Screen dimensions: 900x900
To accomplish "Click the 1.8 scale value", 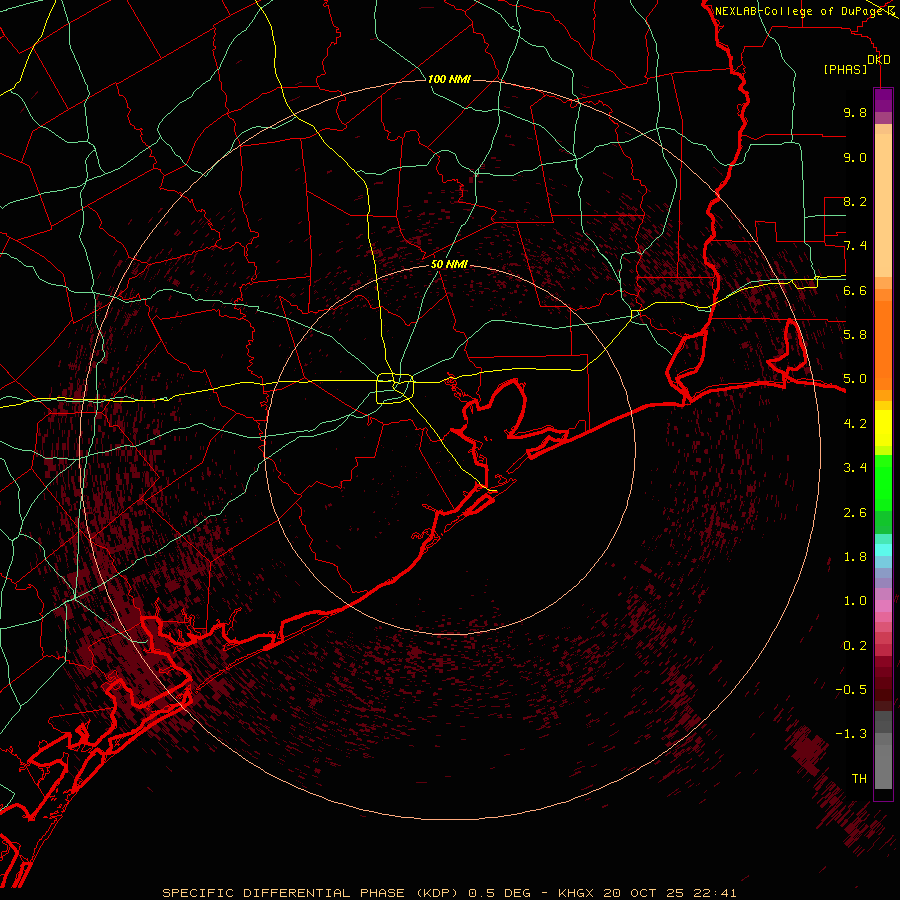I will [855, 557].
